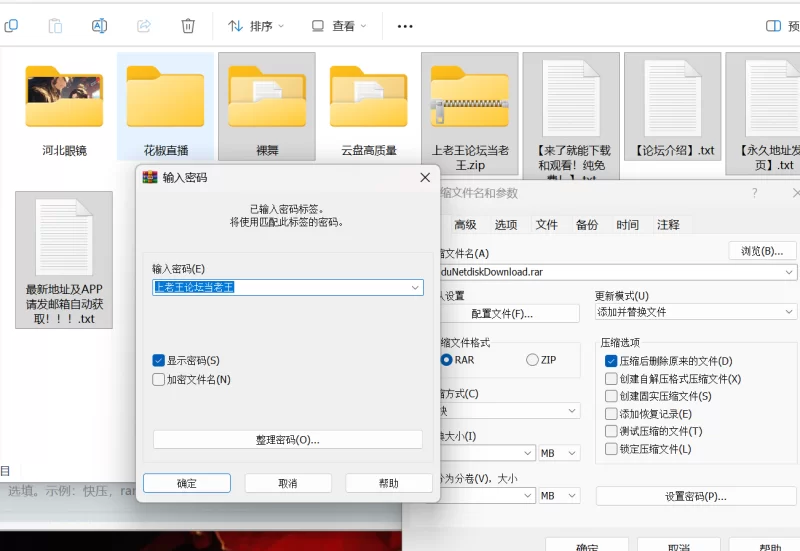Screen dimensions: 800x551
Task: Click the Delete trash icon in Explorer toolbar
Action: point(188,26)
